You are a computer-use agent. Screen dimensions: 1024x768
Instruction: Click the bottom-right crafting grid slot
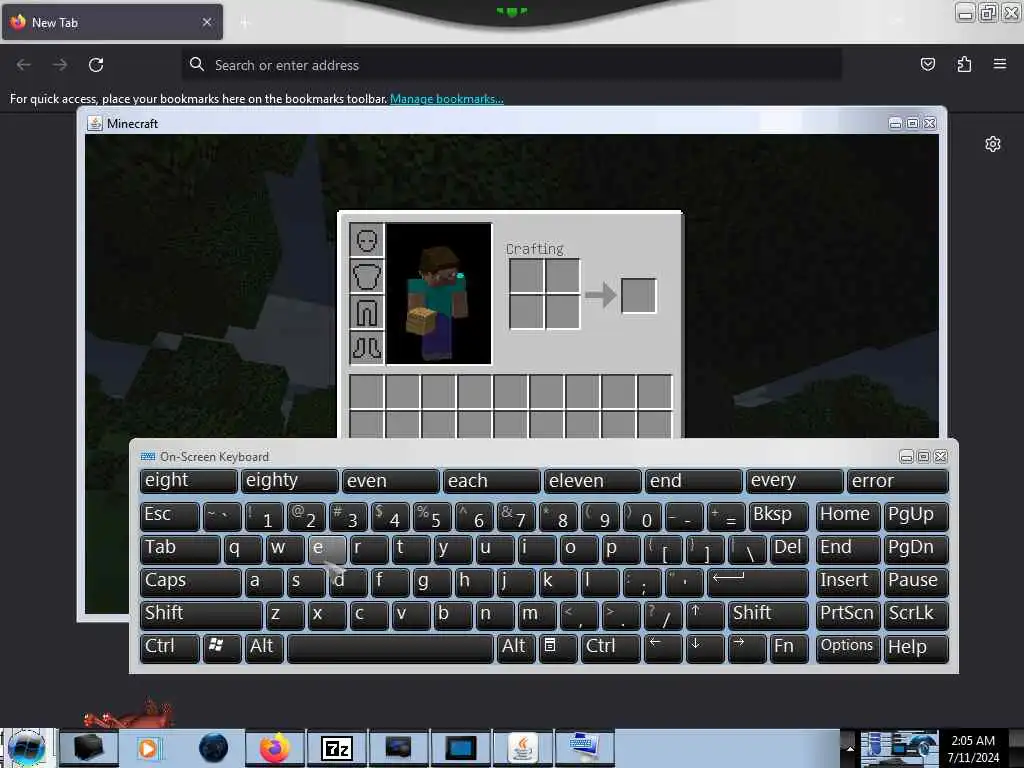tap(562, 312)
